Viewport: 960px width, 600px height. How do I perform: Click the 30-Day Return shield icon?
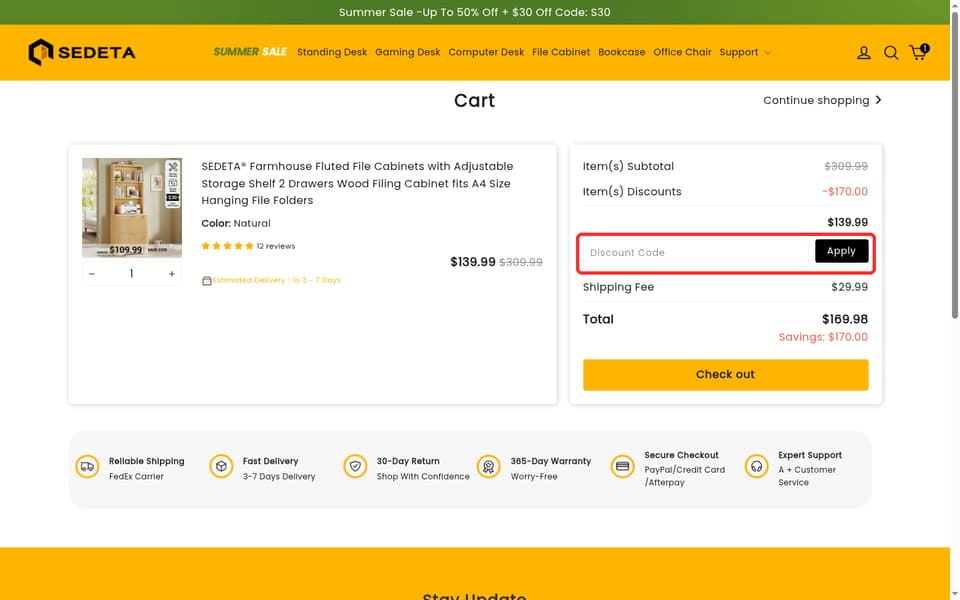coord(355,467)
